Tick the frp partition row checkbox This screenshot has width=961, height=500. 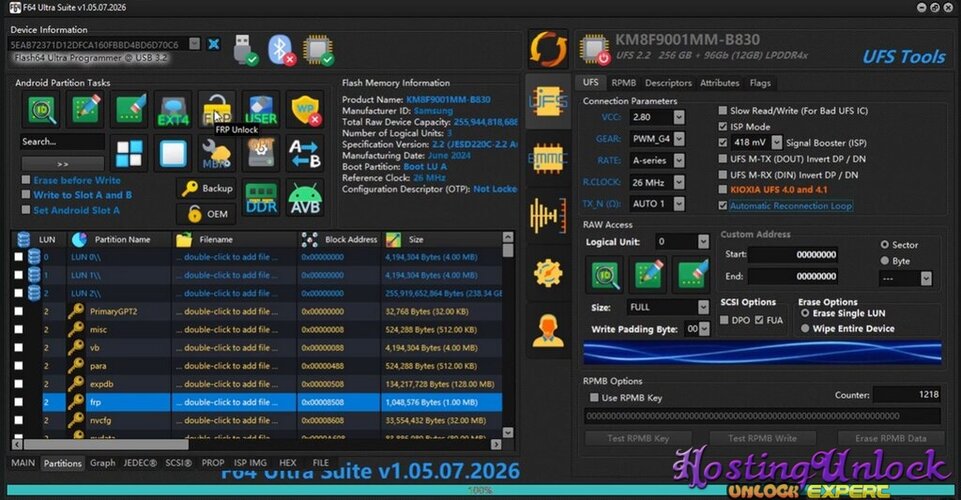coord(18,402)
